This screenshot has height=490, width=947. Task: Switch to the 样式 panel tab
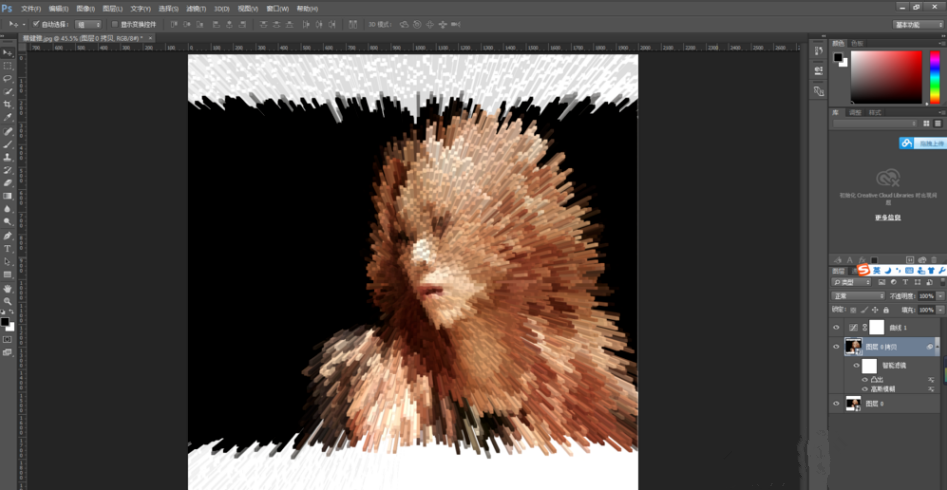coord(875,112)
